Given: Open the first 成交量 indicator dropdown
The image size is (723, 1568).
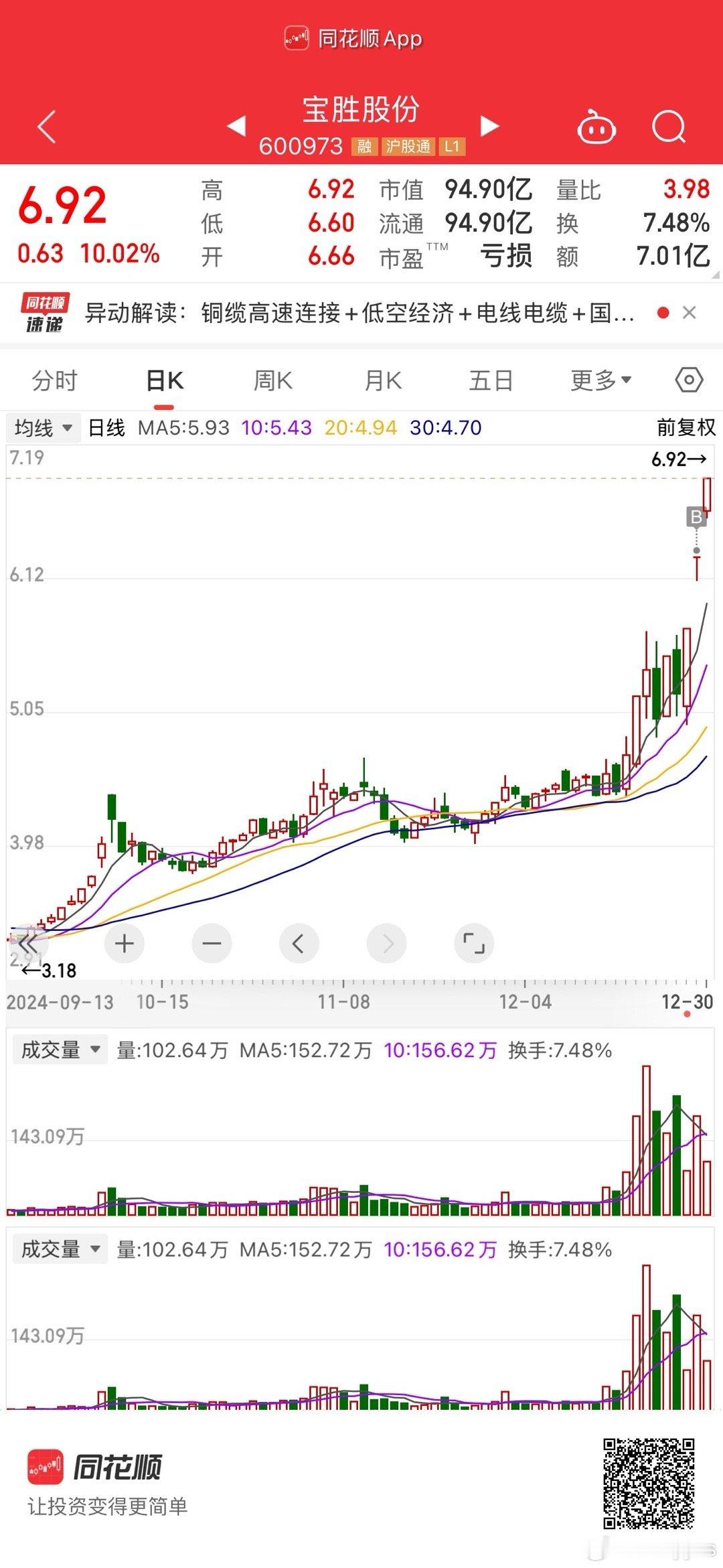Looking at the screenshot, I should [60, 1050].
